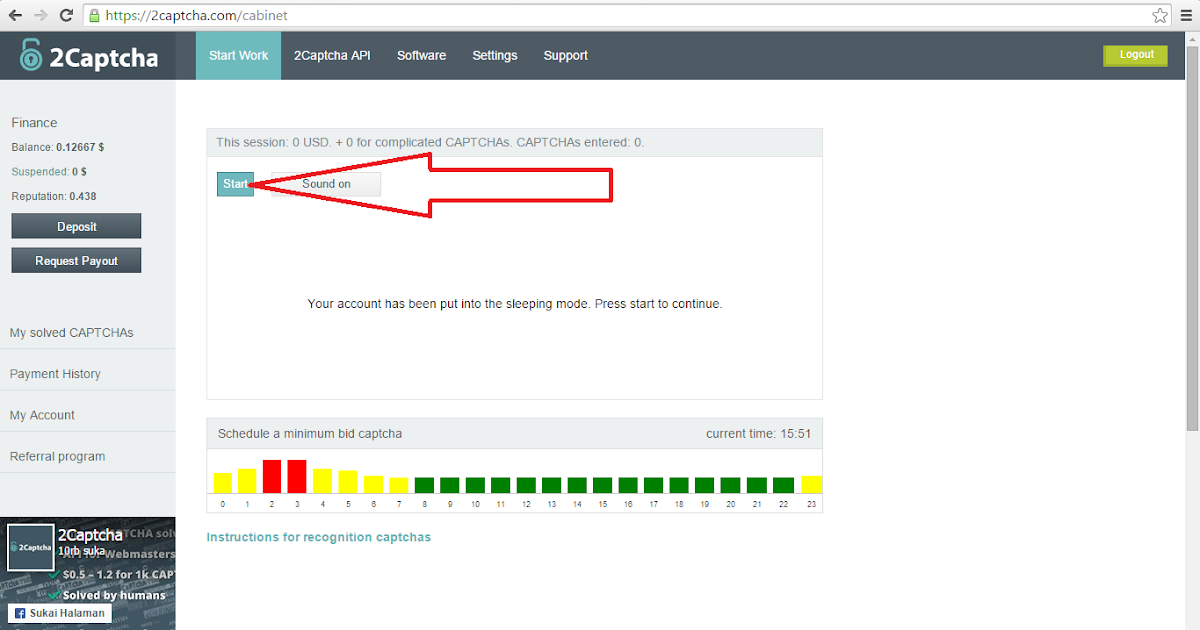
Task: Click the yellow bar for hour 0
Action: click(222, 483)
